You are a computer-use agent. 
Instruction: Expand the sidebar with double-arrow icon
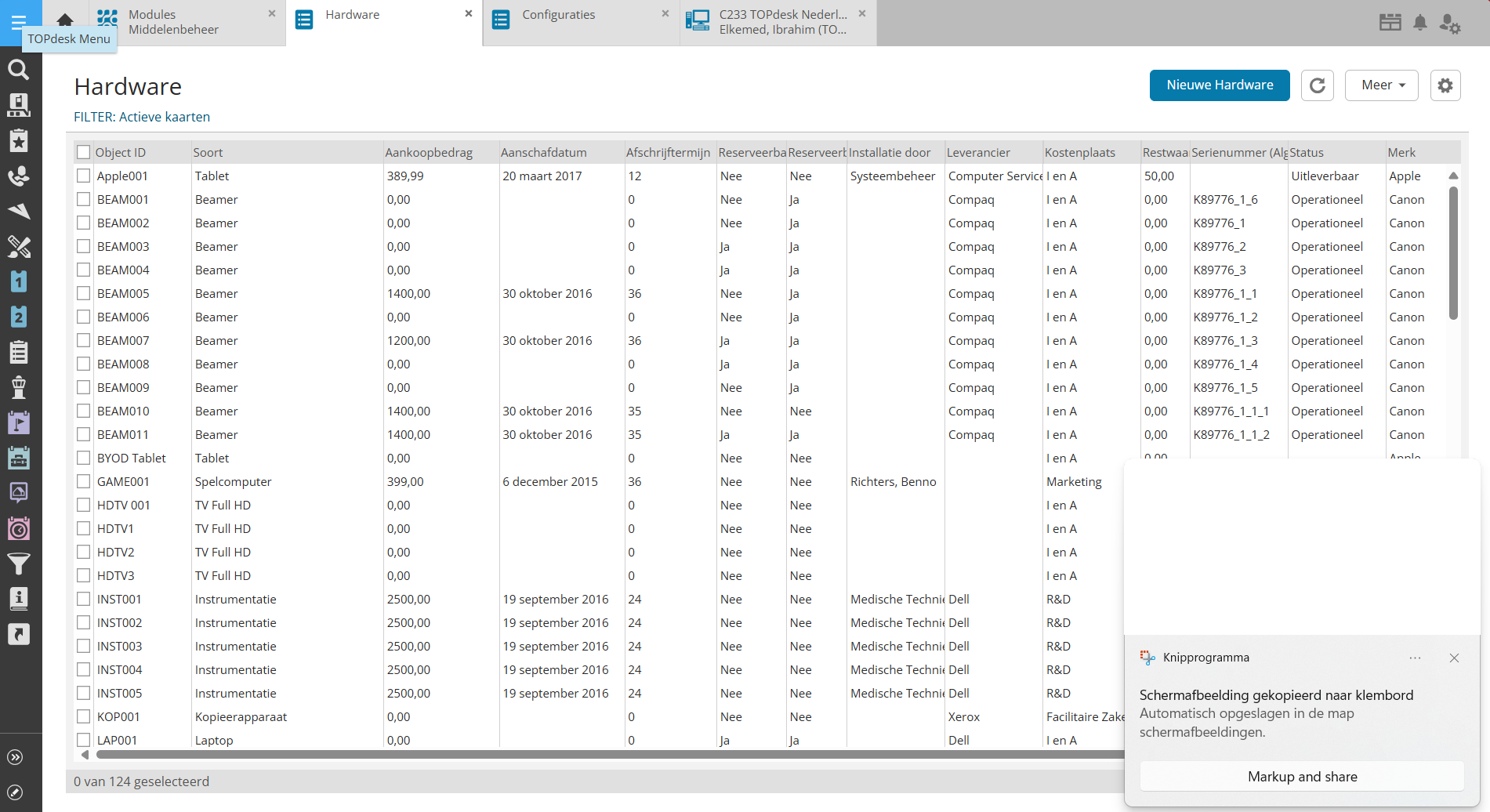click(x=15, y=757)
